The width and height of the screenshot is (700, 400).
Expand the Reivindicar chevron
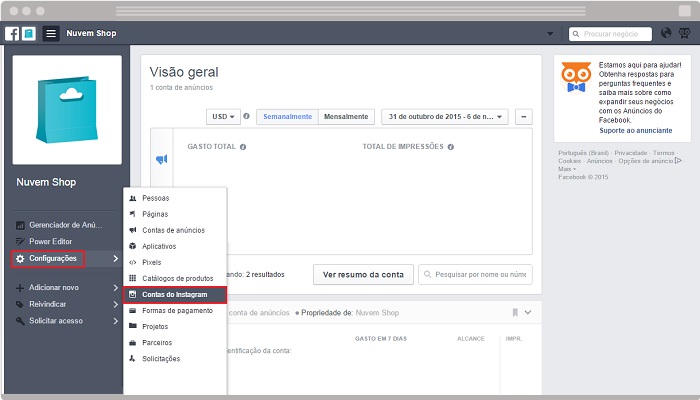[x=116, y=304]
